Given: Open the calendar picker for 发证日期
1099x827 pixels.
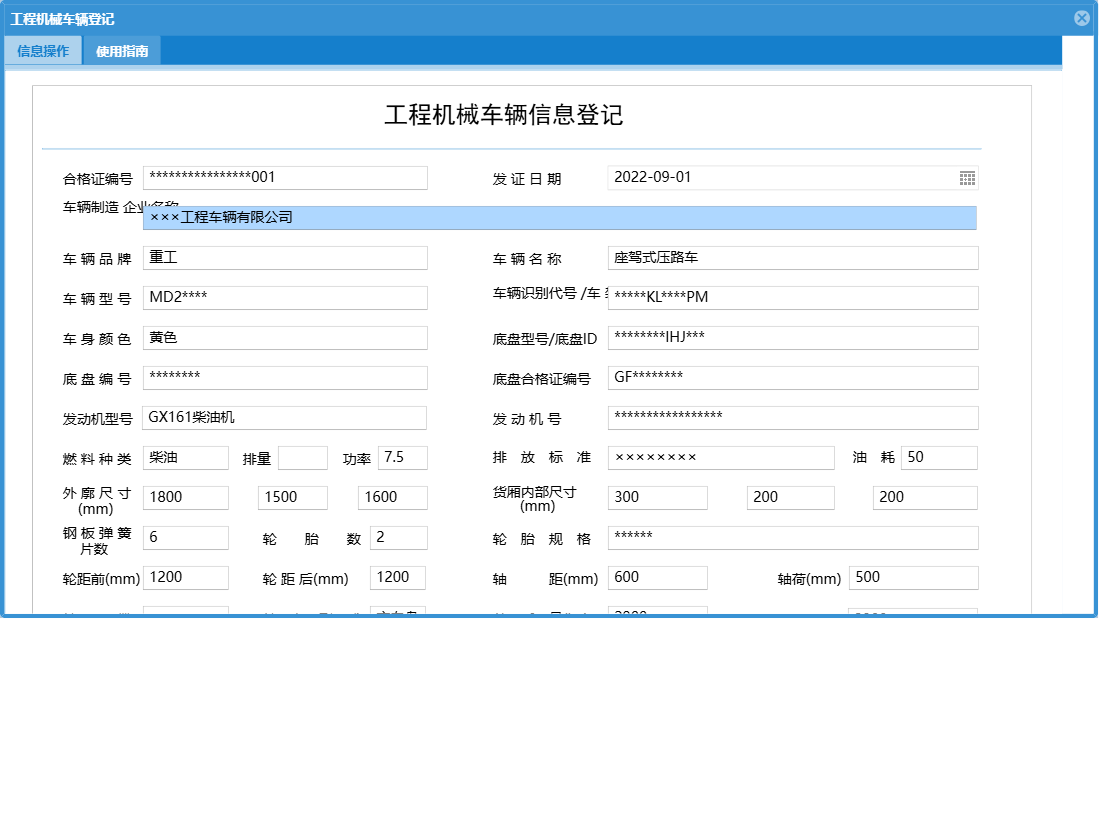Looking at the screenshot, I should [968, 177].
